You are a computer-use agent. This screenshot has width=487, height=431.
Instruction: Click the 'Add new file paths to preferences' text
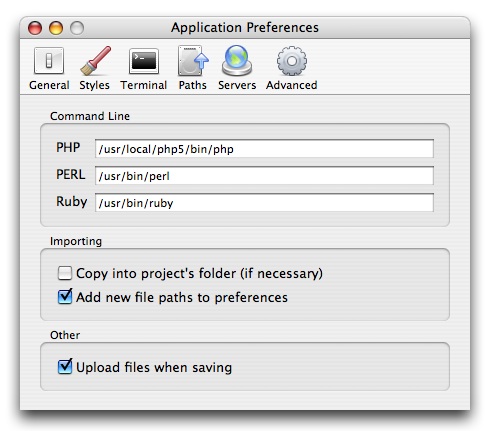[x=182, y=297]
